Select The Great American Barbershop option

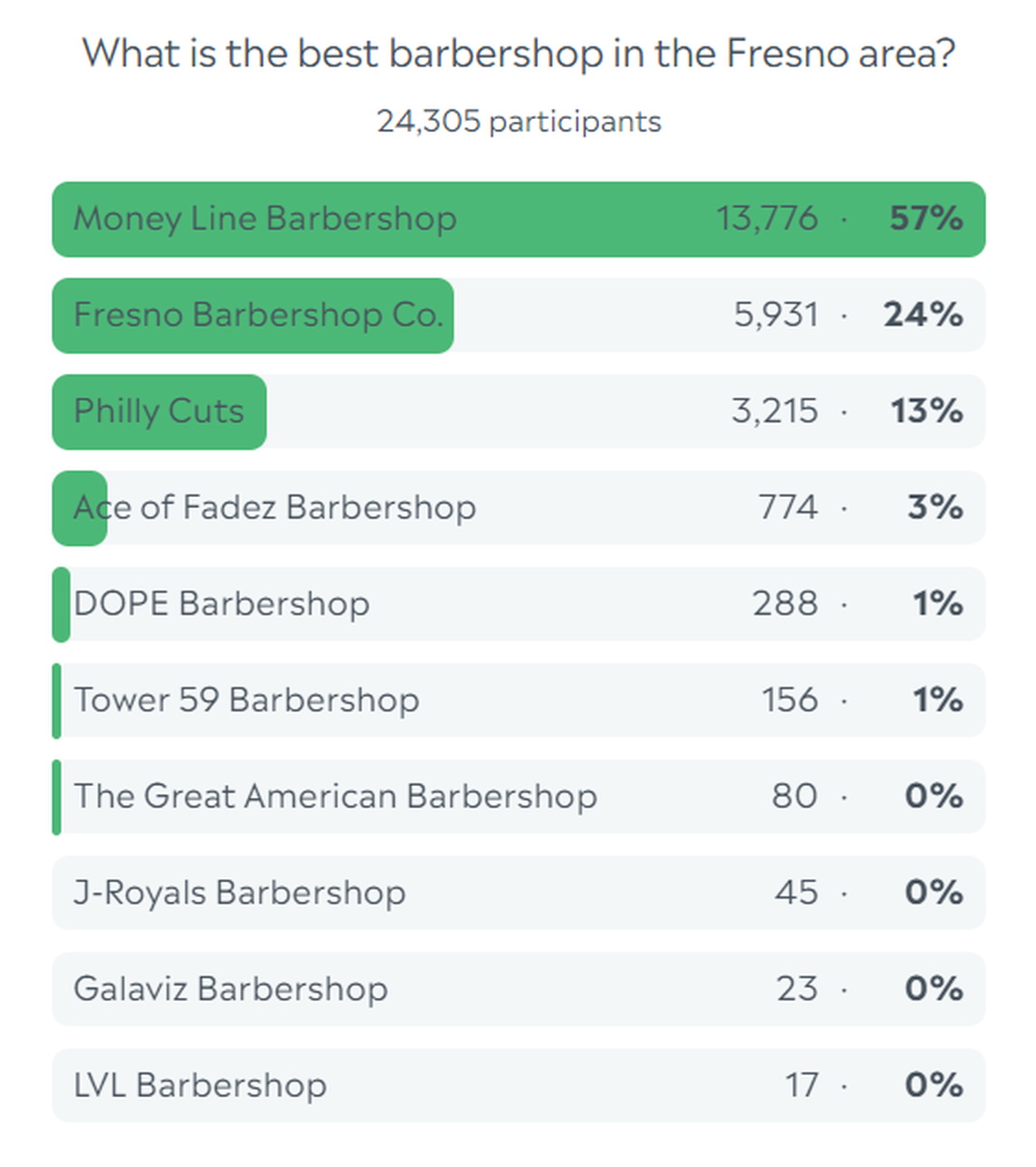[x=335, y=797]
